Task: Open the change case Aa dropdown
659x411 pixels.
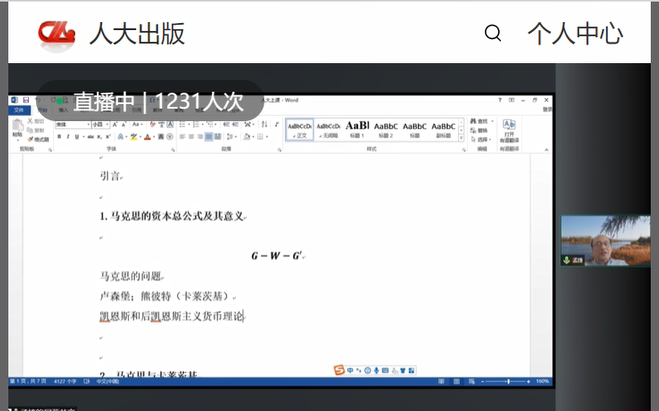Action: (137, 124)
